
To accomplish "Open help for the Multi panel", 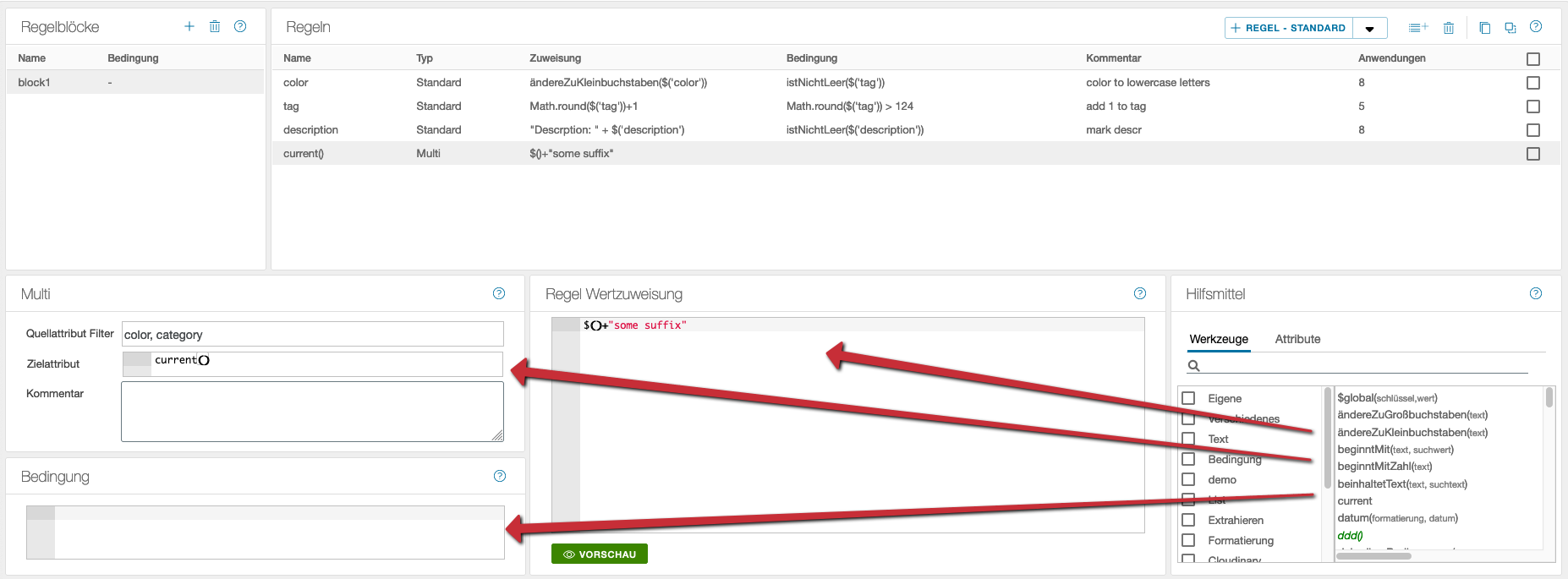I will [x=499, y=293].
